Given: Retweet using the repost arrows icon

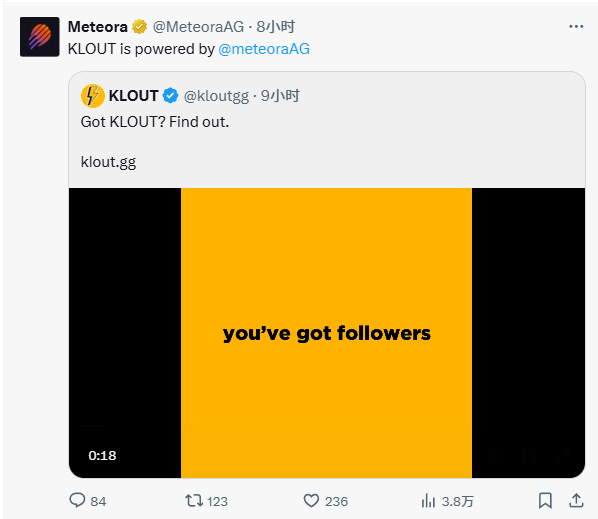Looking at the screenshot, I should 194,500.
